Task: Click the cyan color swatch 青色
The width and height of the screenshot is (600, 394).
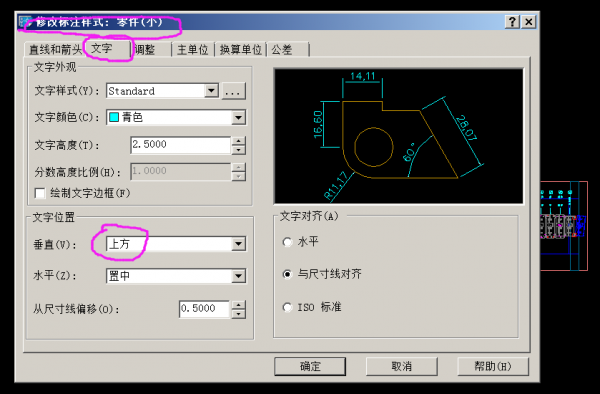Action: [114, 117]
